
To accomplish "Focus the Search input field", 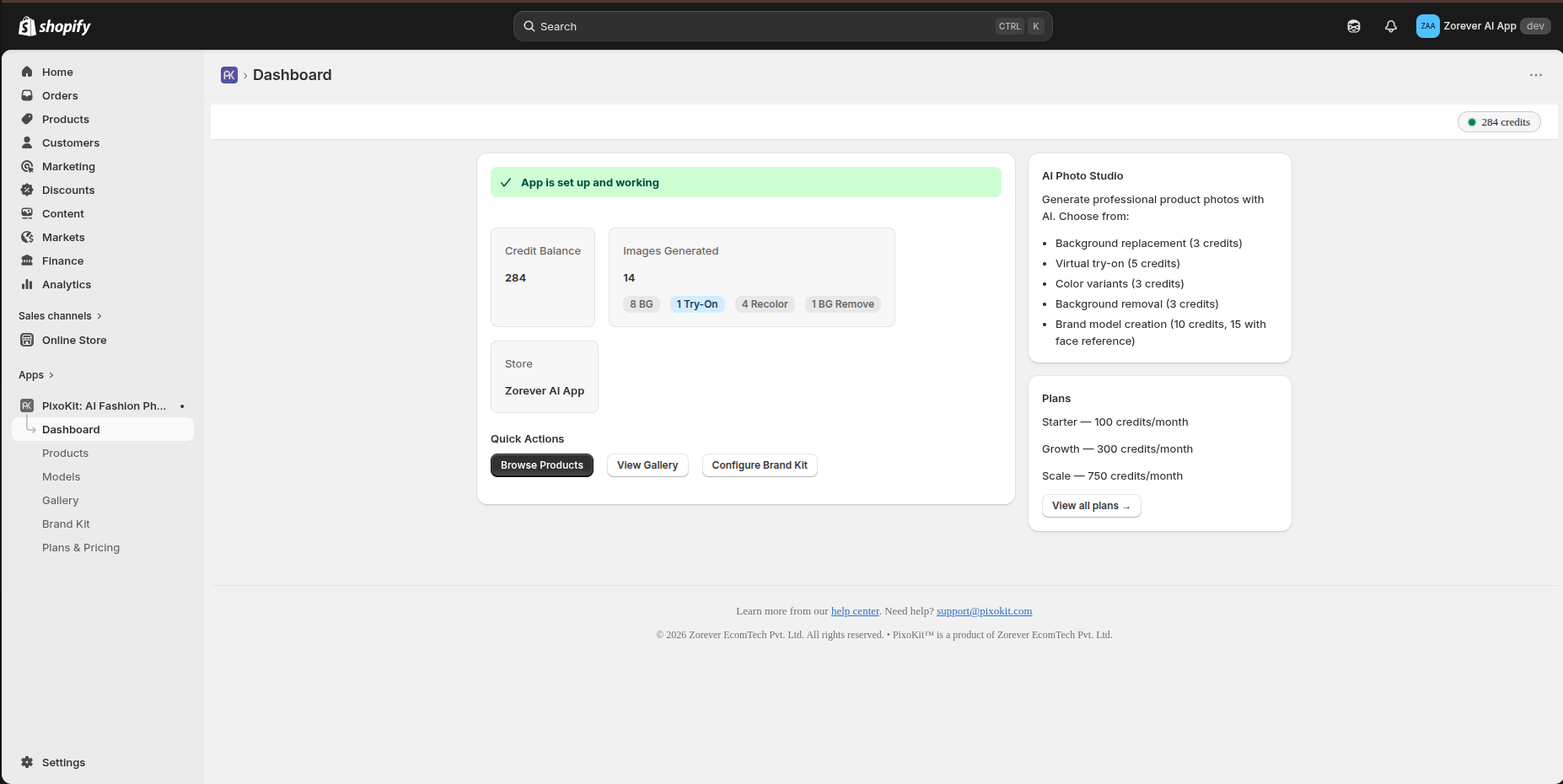I will 782,26.
